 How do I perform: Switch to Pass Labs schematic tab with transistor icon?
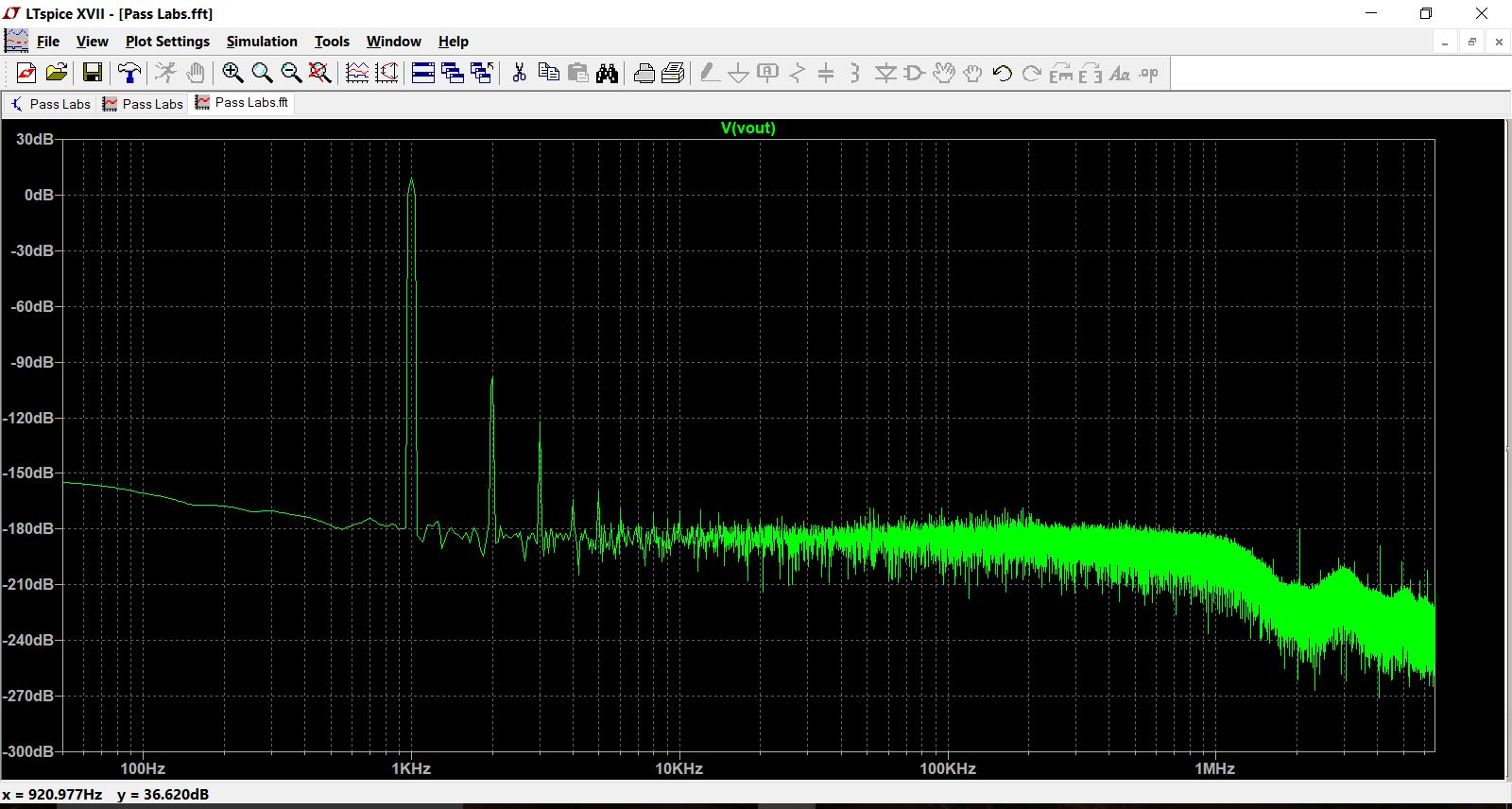(51, 104)
